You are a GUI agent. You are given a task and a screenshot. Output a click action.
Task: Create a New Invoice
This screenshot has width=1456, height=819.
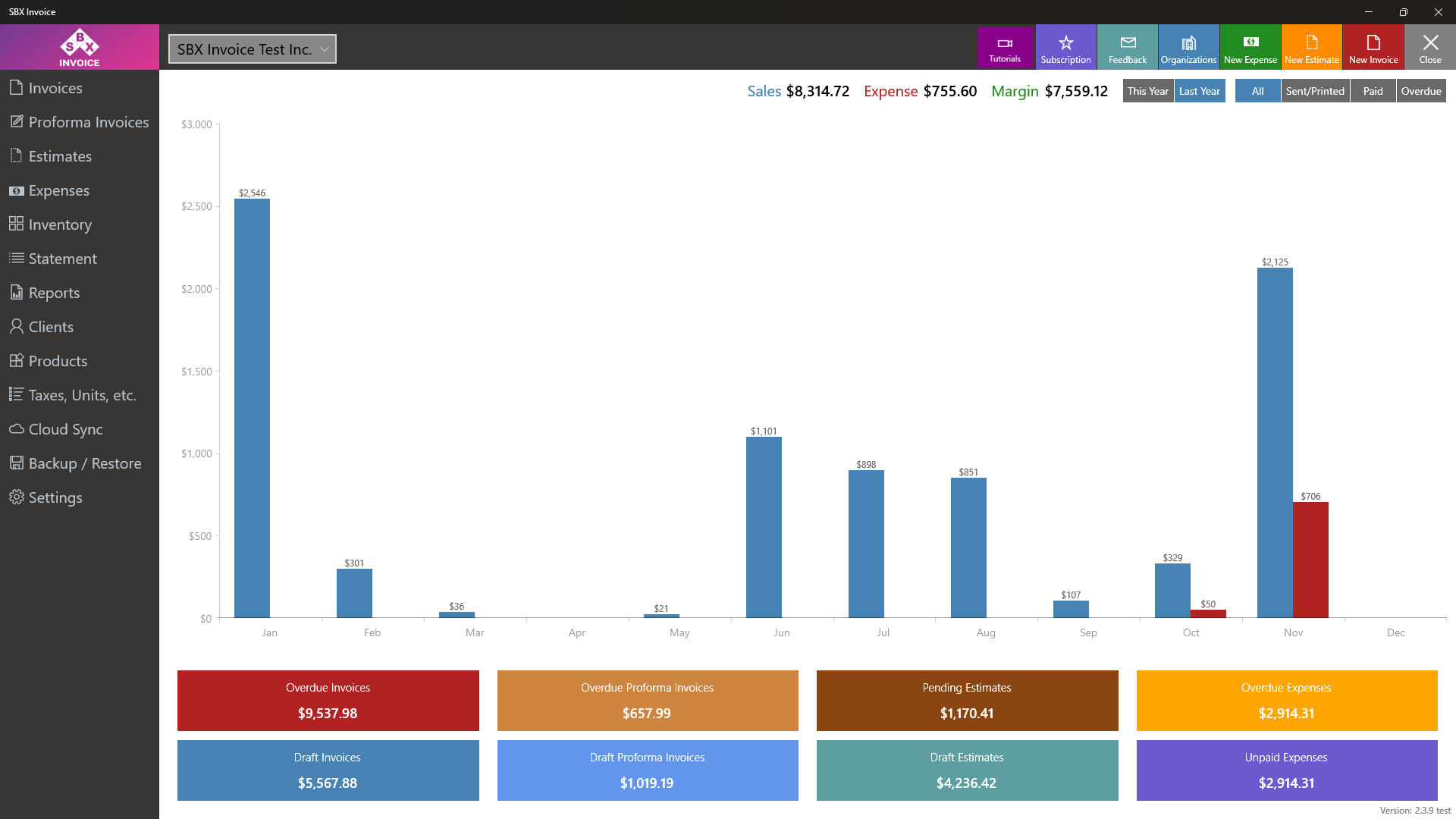point(1373,46)
